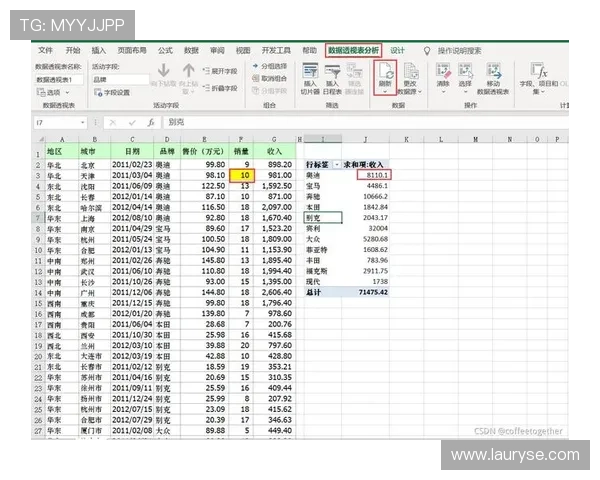Expand the 选项 options dropdown arrow
Screen dimensions: 600x480
point(67,92)
